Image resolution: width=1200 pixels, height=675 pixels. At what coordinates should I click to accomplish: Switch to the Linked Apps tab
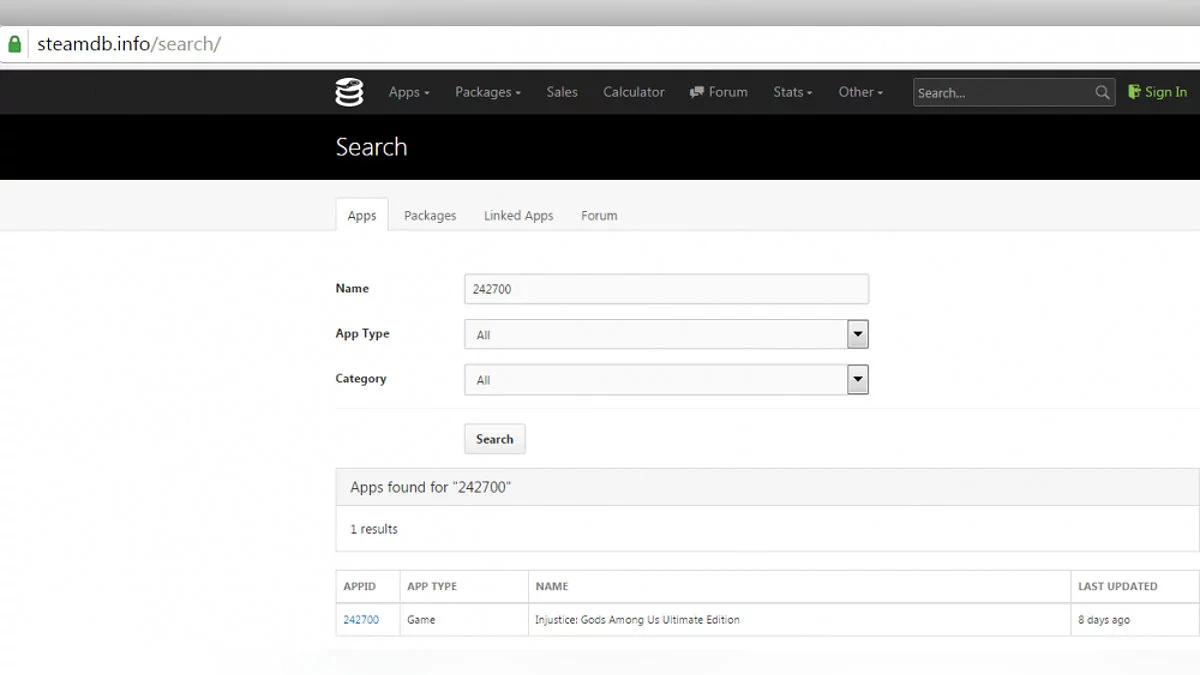point(518,215)
